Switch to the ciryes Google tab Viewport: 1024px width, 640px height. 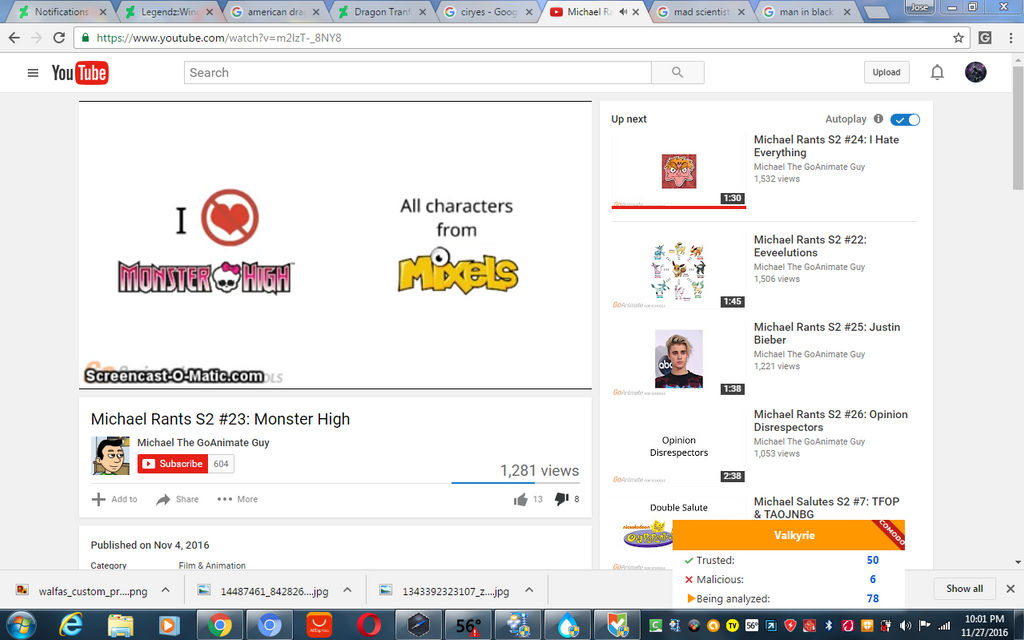click(488, 12)
